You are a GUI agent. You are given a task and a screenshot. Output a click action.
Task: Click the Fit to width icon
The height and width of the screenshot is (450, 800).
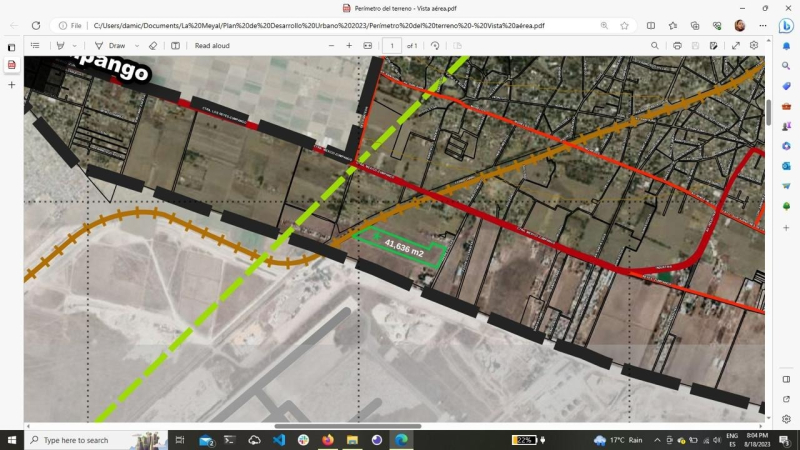[x=367, y=45]
